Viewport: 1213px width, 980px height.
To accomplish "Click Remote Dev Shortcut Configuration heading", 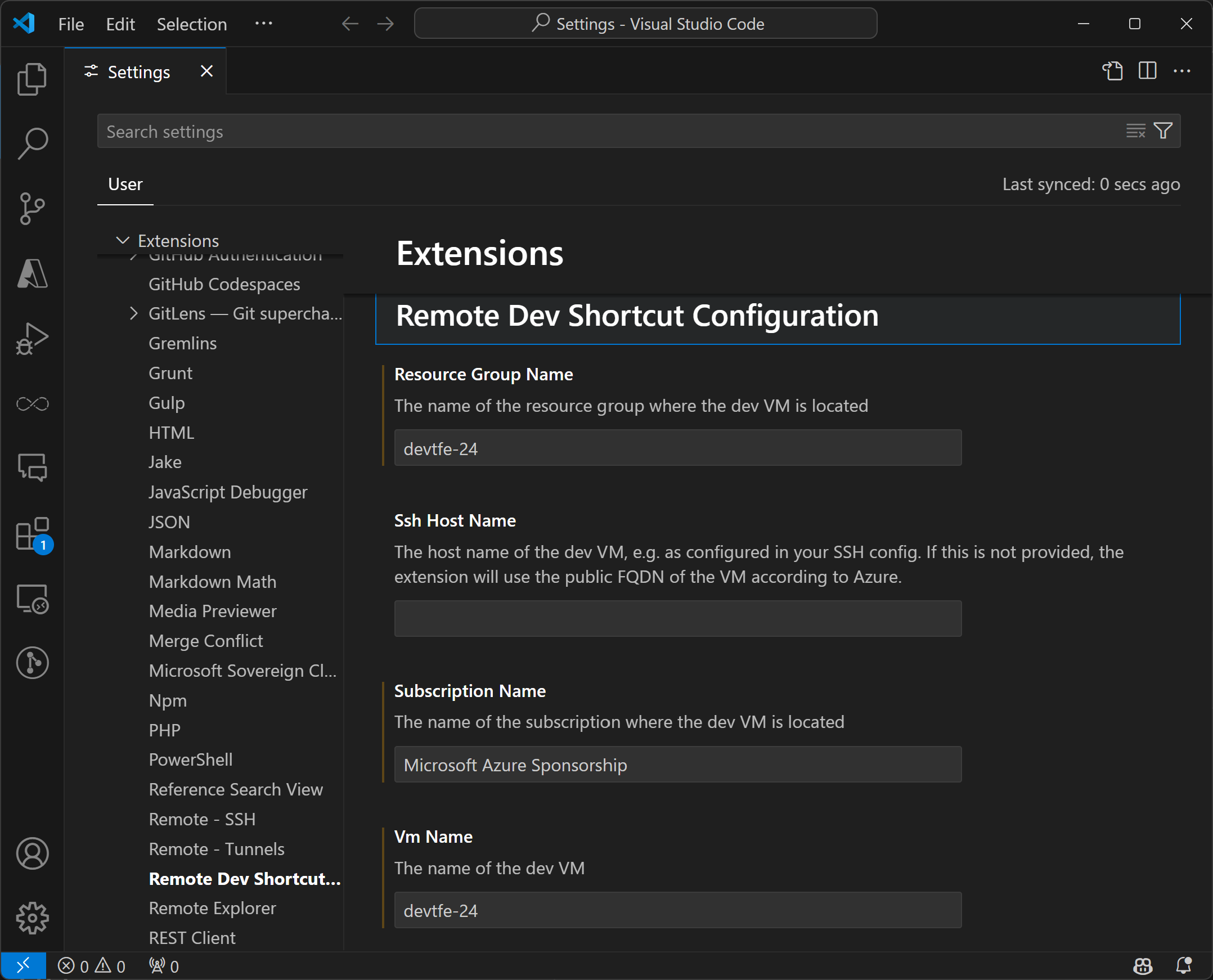I will 637,316.
